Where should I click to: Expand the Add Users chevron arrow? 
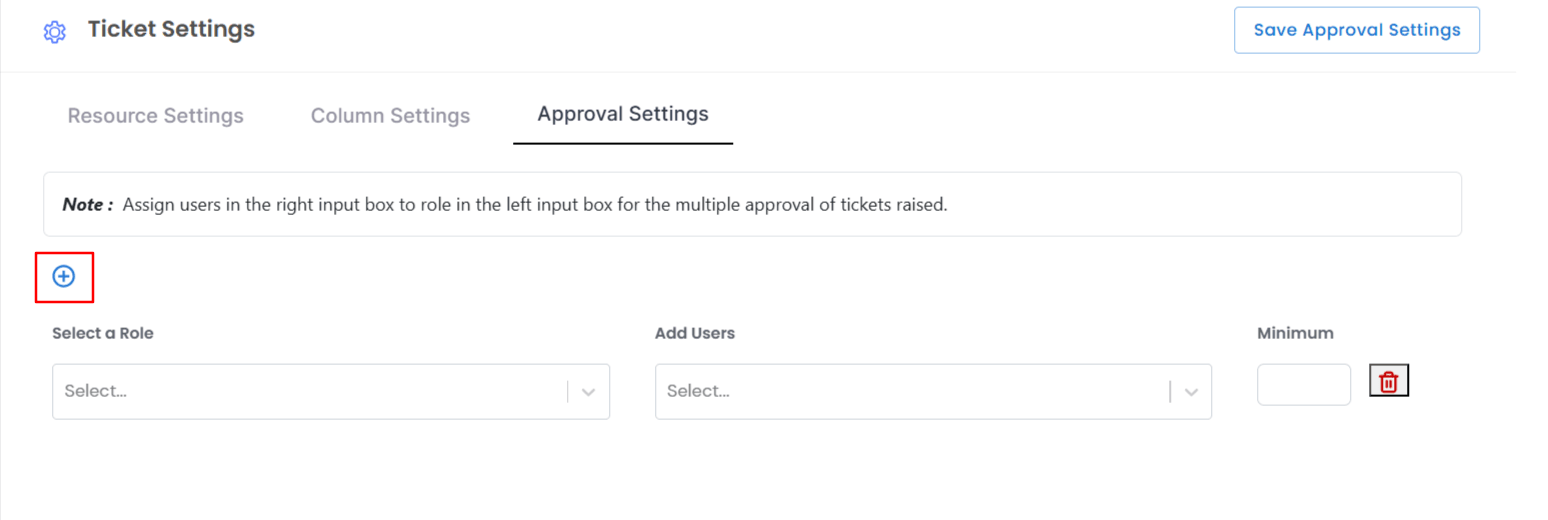click(1191, 392)
